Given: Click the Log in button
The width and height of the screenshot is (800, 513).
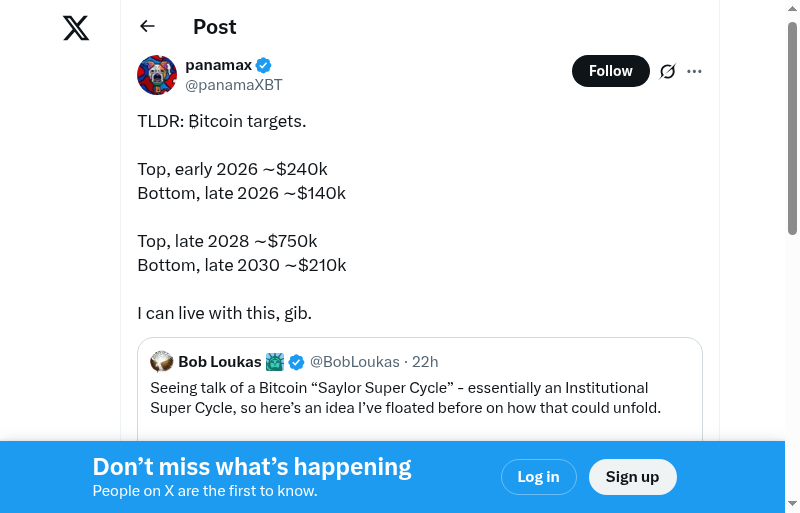Looking at the screenshot, I should point(538,477).
